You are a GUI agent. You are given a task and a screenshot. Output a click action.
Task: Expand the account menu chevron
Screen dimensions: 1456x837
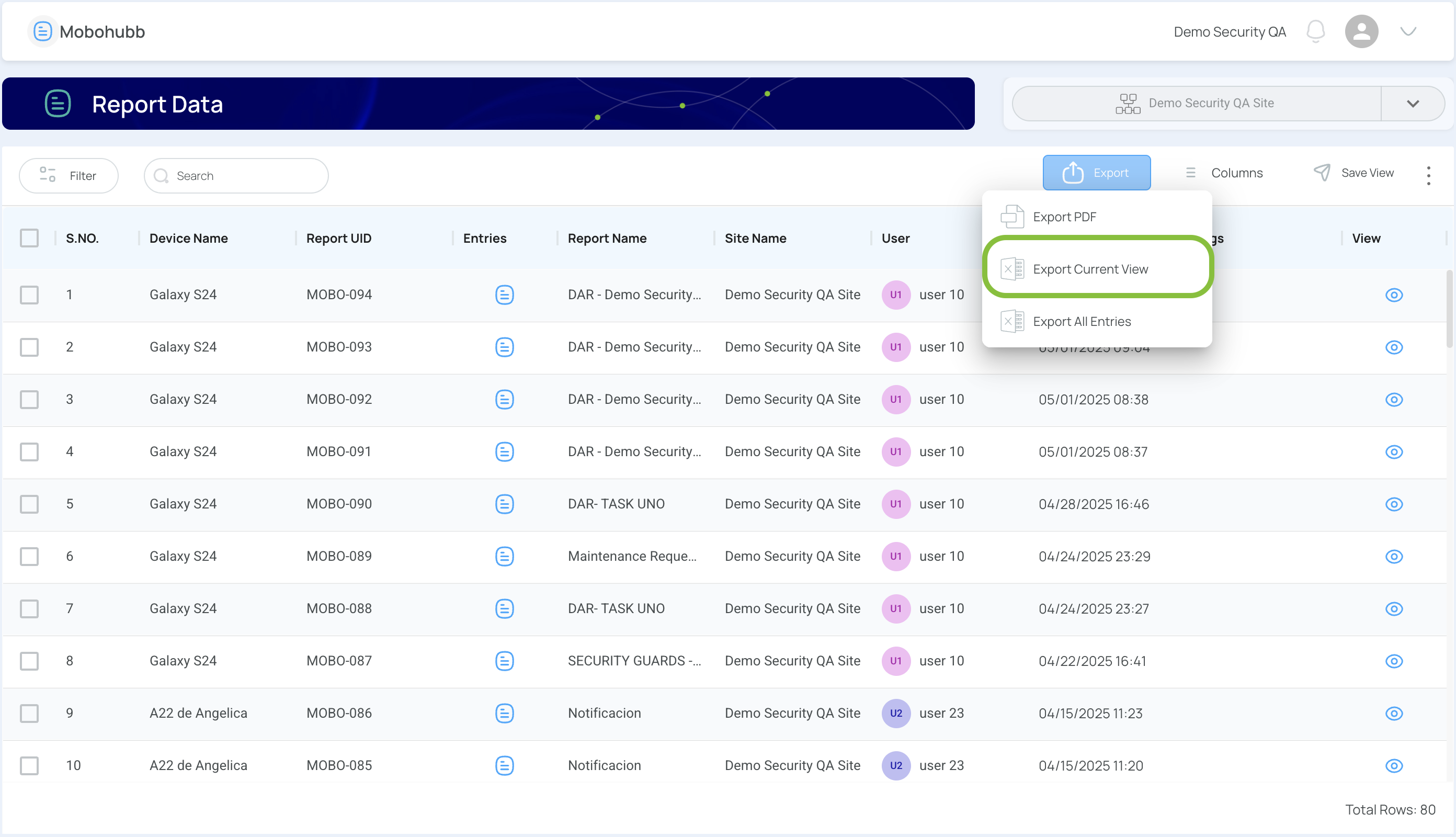(x=1408, y=31)
